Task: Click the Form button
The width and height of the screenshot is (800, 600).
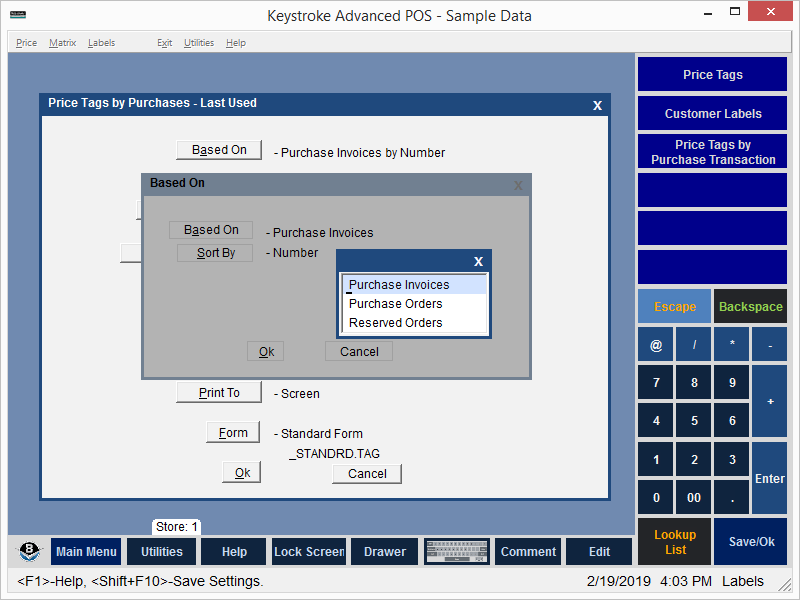Action: pos(233,433)
